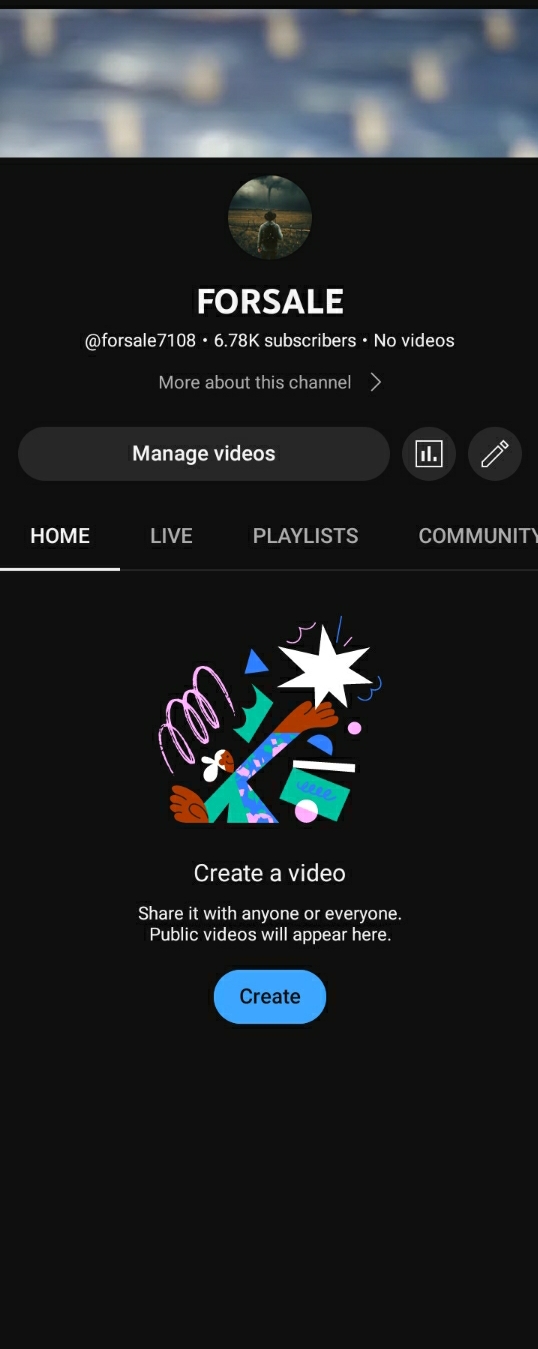Open the COMMUNITY tab

pyautogui.click(x=478, y=536)
